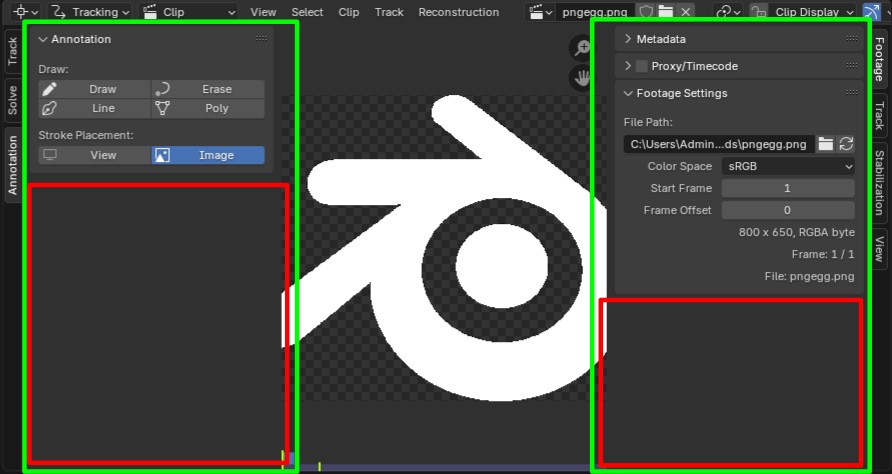Set stroke placement to View
Viewport: 892px width, 474px height.
point(94,155)
